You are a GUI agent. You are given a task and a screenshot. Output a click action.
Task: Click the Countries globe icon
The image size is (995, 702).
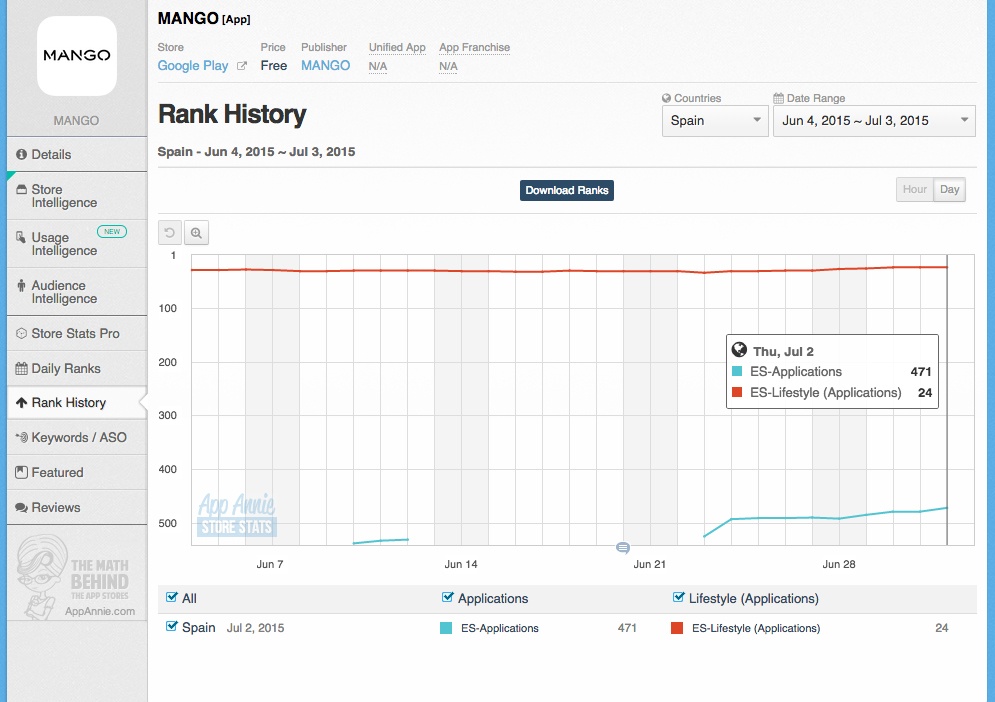pos(666,98)
